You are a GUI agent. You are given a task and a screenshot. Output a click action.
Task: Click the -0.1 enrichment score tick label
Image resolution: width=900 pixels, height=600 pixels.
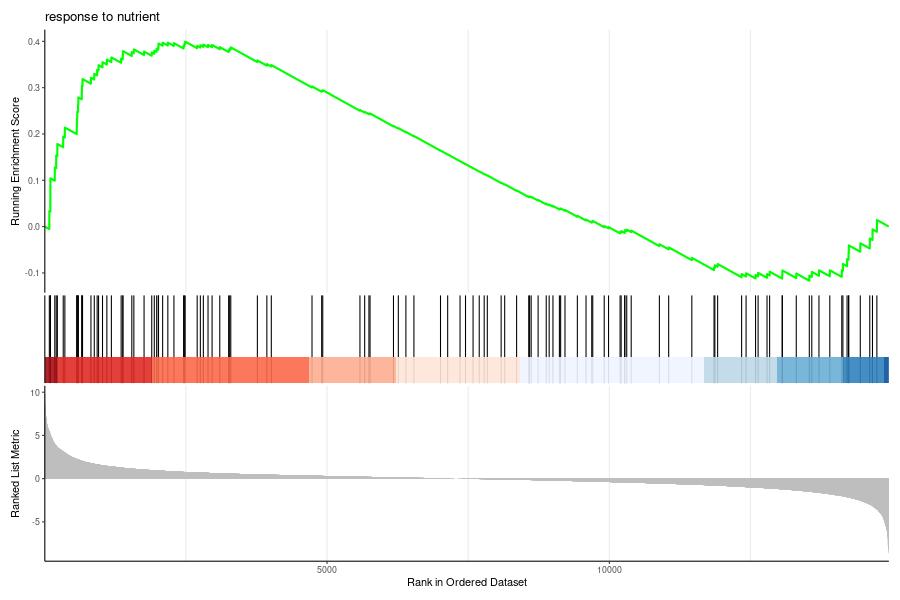pyautogui.click(x=32, y=273)
